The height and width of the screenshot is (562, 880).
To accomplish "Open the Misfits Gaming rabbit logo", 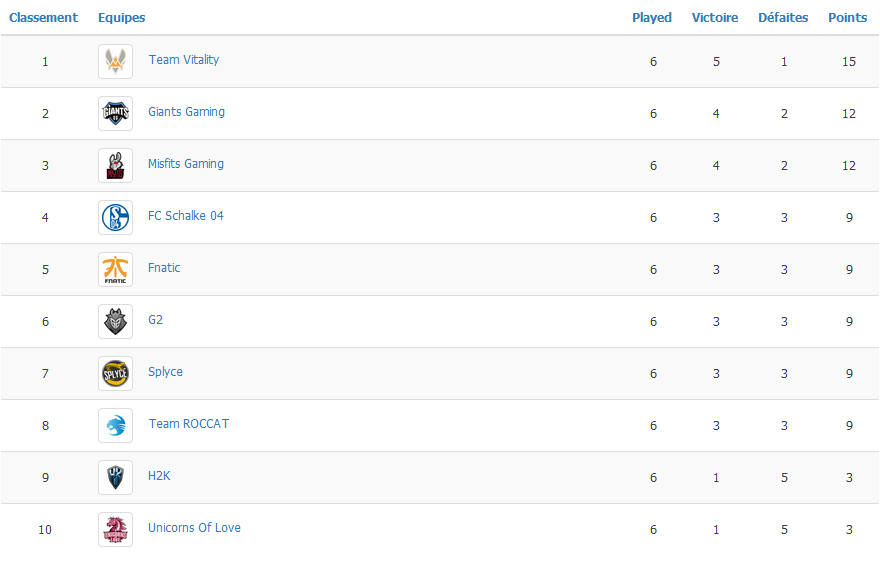I will click(116, 166).
